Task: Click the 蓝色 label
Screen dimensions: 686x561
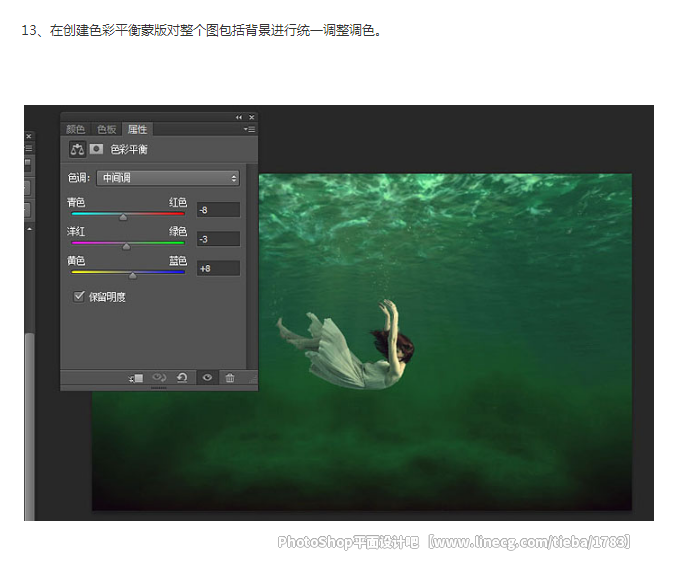Action: [x=178, y=261]
